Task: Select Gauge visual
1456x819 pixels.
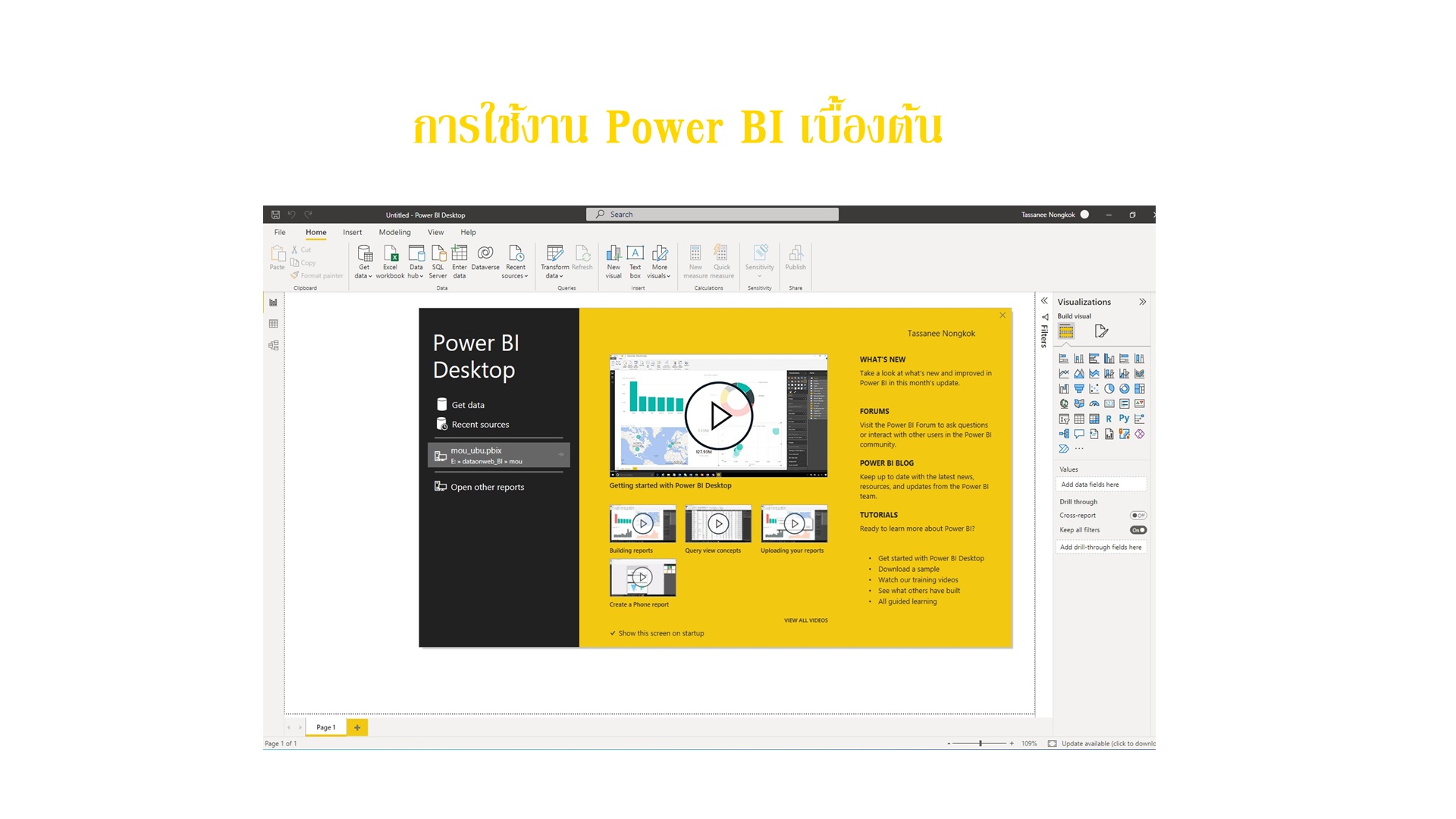Action: (x=1094, y=404)
